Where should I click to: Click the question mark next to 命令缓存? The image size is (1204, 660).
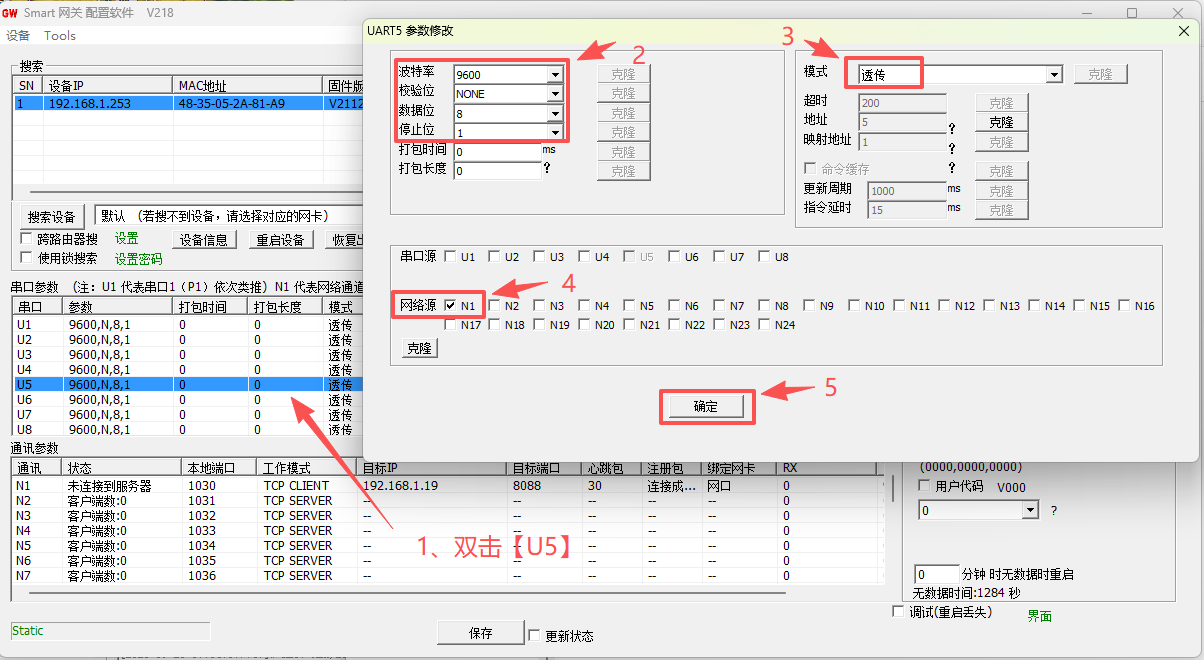coord(952,168)
